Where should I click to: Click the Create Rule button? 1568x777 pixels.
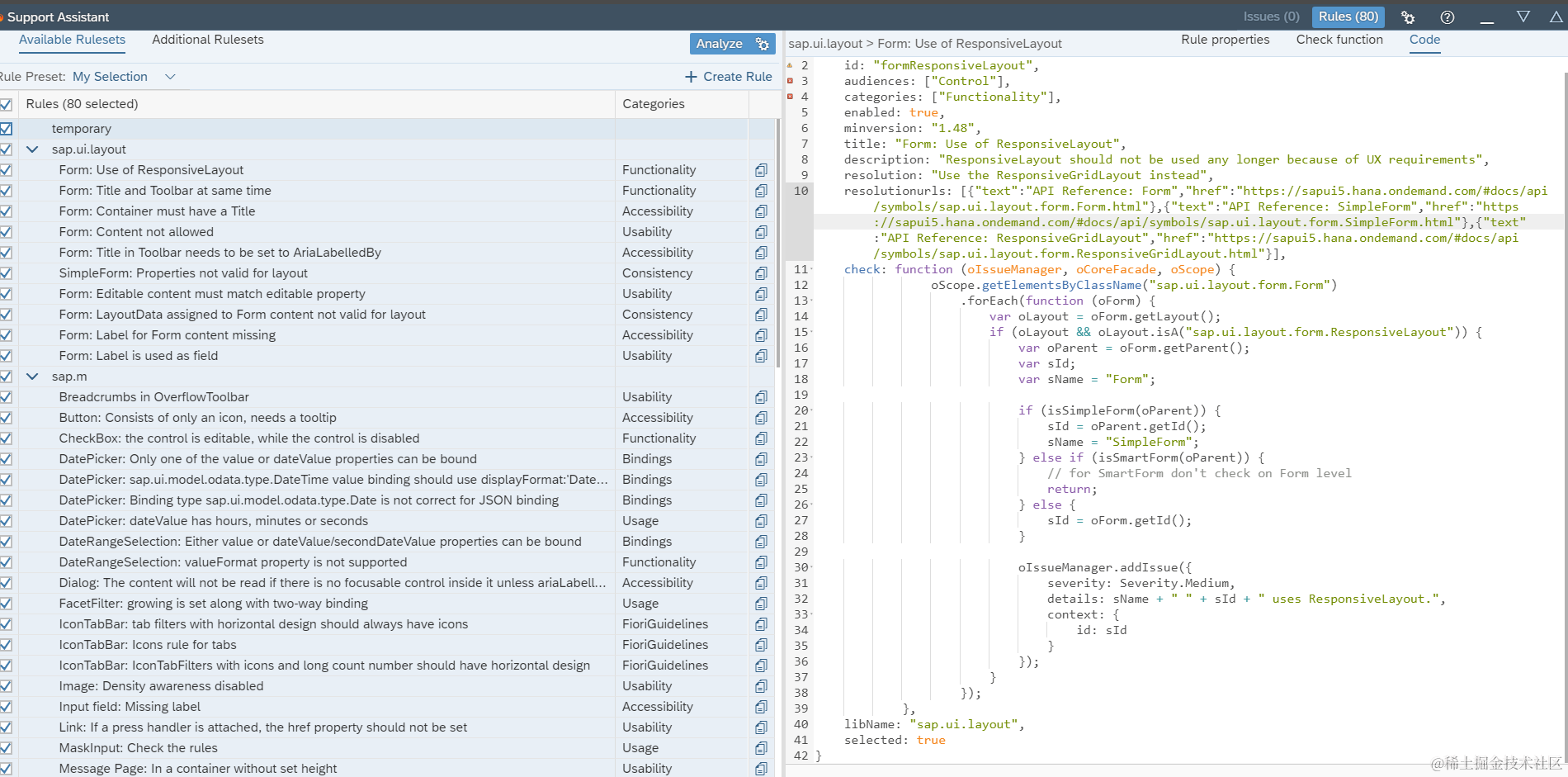pos(728,77)
